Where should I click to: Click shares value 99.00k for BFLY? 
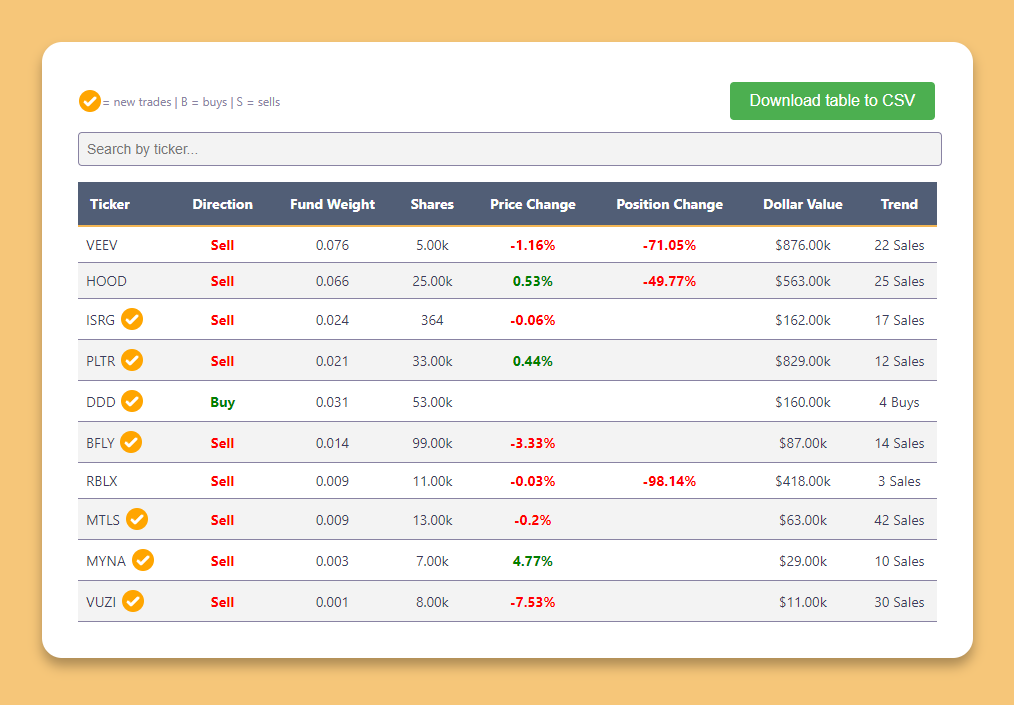(x=432, y=443)
